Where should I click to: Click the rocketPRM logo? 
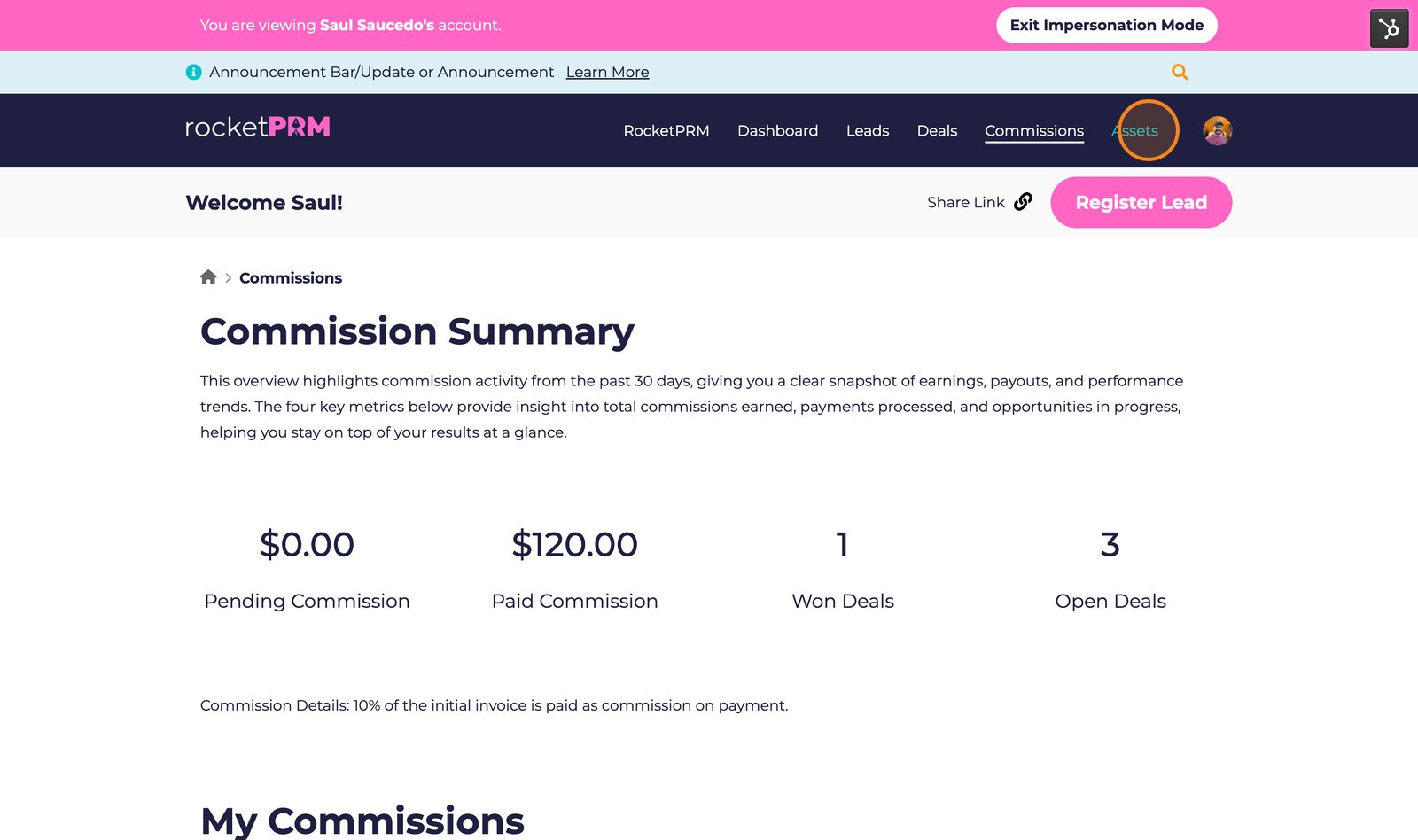coord(256,127)
